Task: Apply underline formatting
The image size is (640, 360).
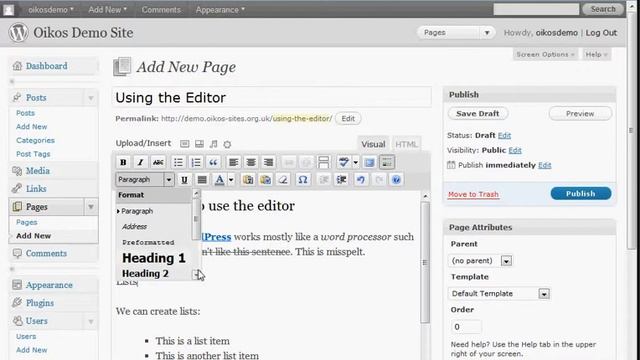Action: tap(184, 180)
